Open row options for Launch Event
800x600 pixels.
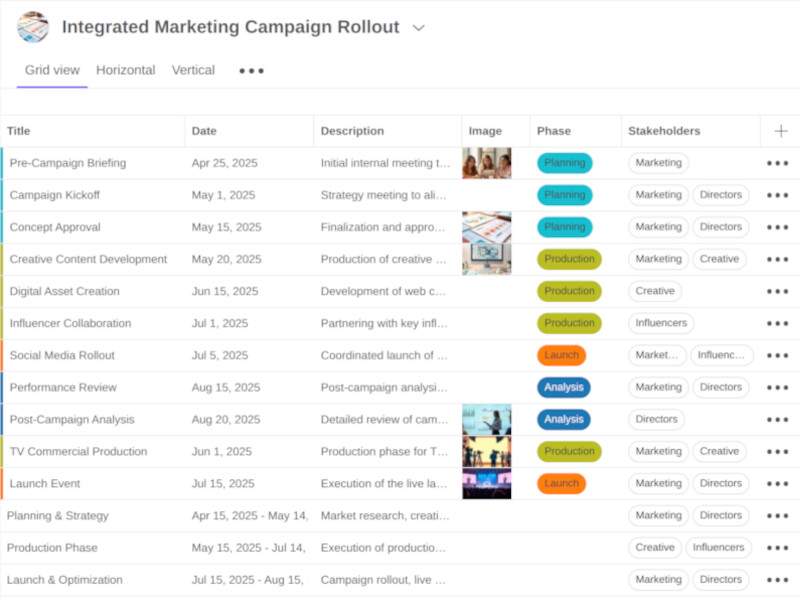[777, 483]
